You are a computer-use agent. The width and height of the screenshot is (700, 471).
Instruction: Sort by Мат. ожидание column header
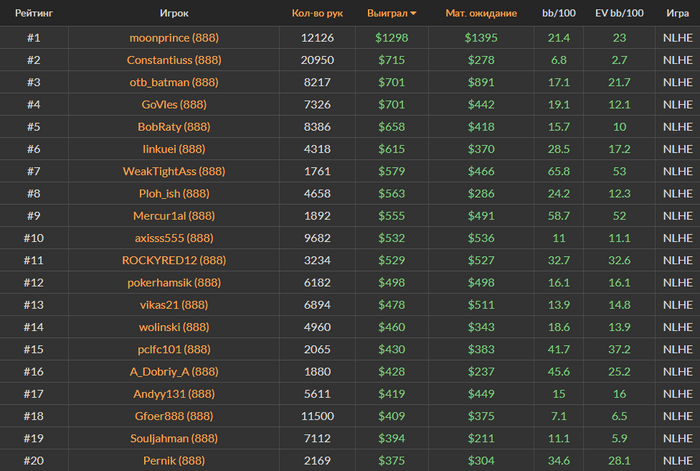point(481,13)
